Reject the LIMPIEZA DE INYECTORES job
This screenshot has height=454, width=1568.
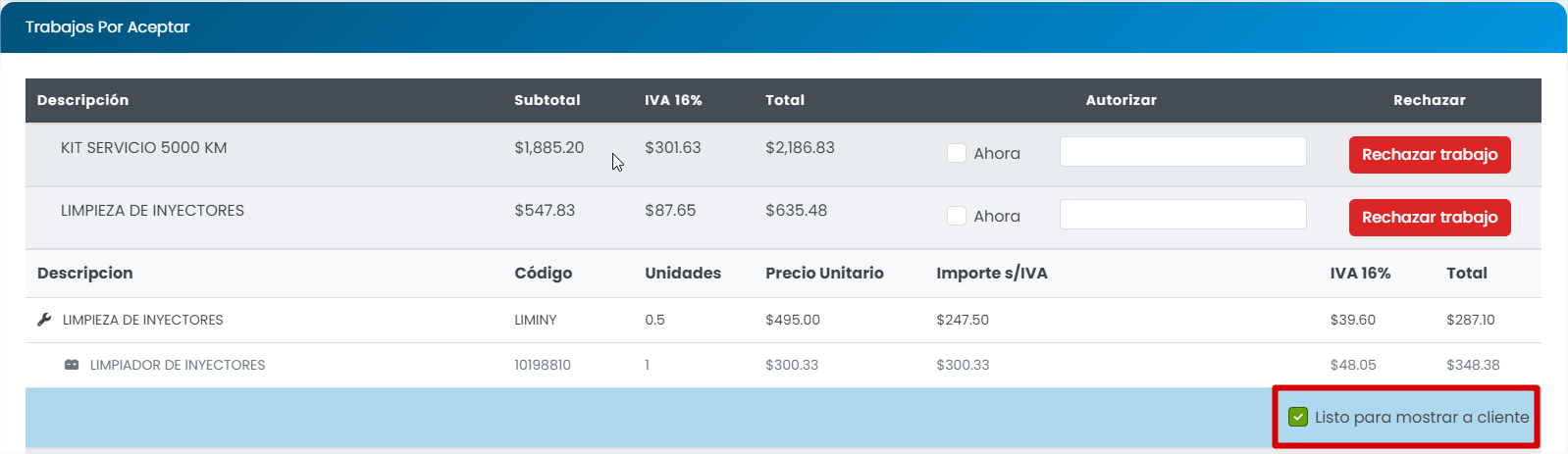click(x=1429, y=218)
